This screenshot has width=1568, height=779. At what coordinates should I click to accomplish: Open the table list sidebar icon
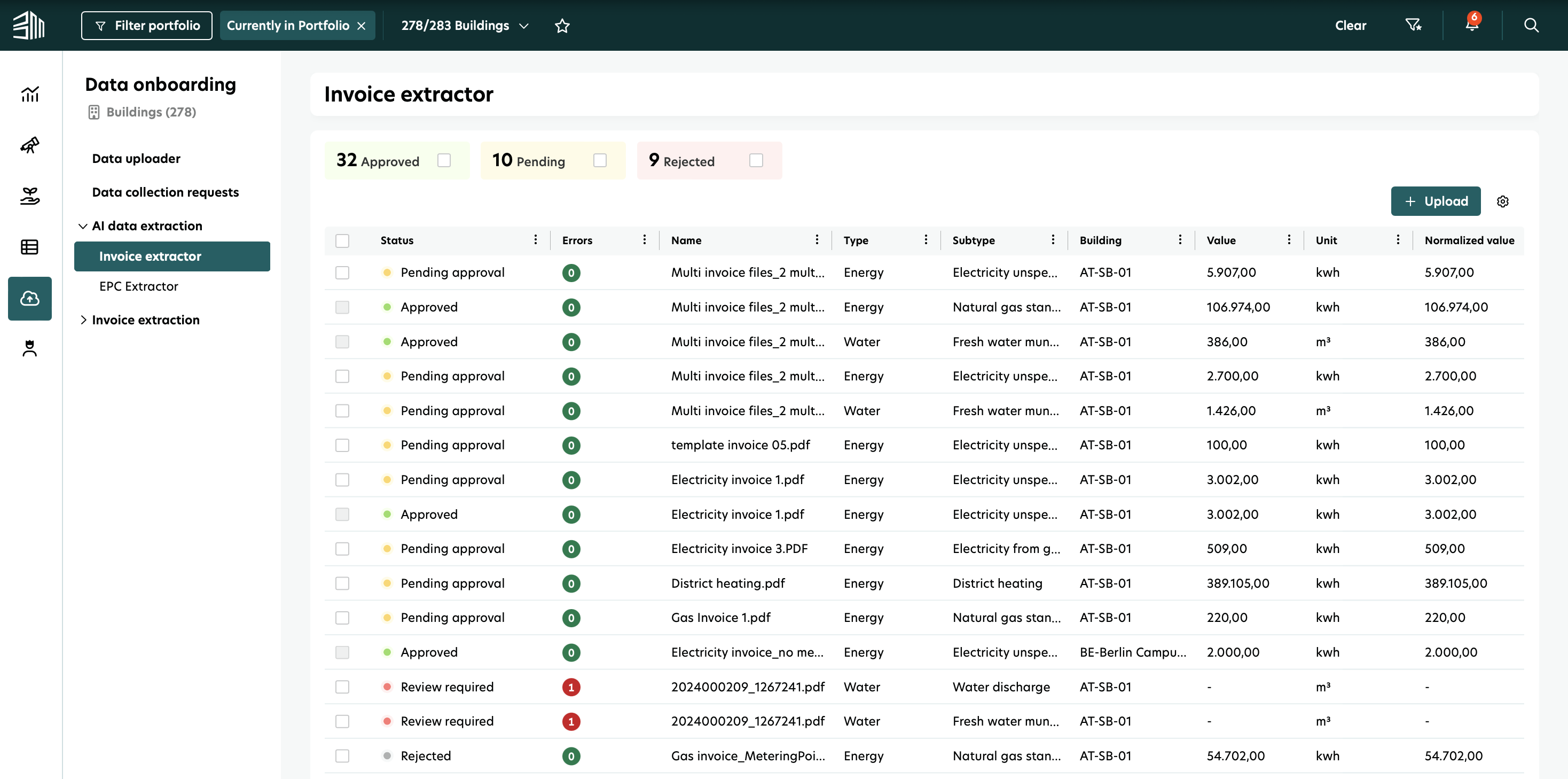29,247
